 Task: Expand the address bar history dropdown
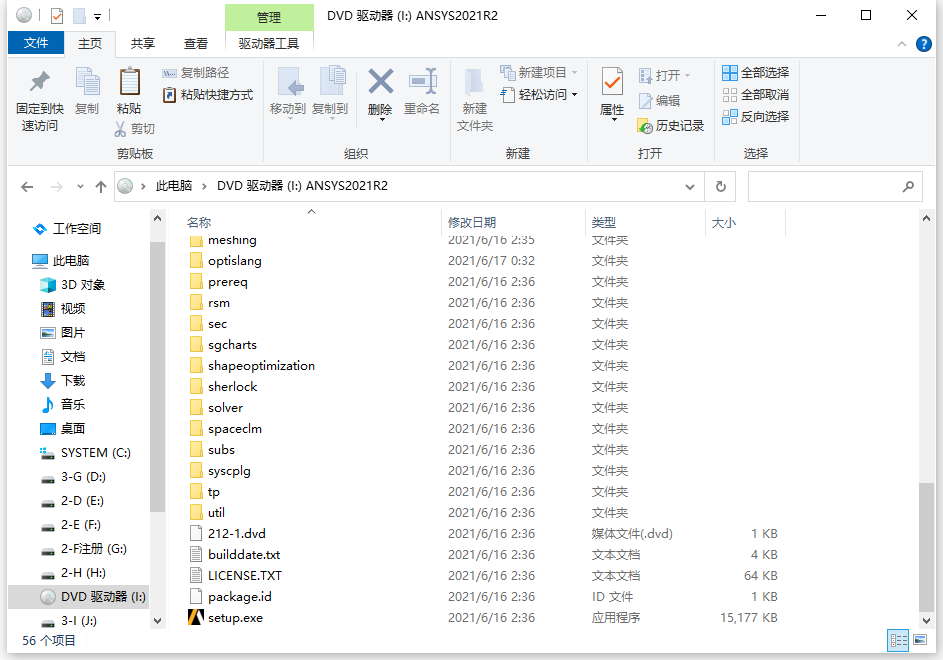[x=690, y=187]
